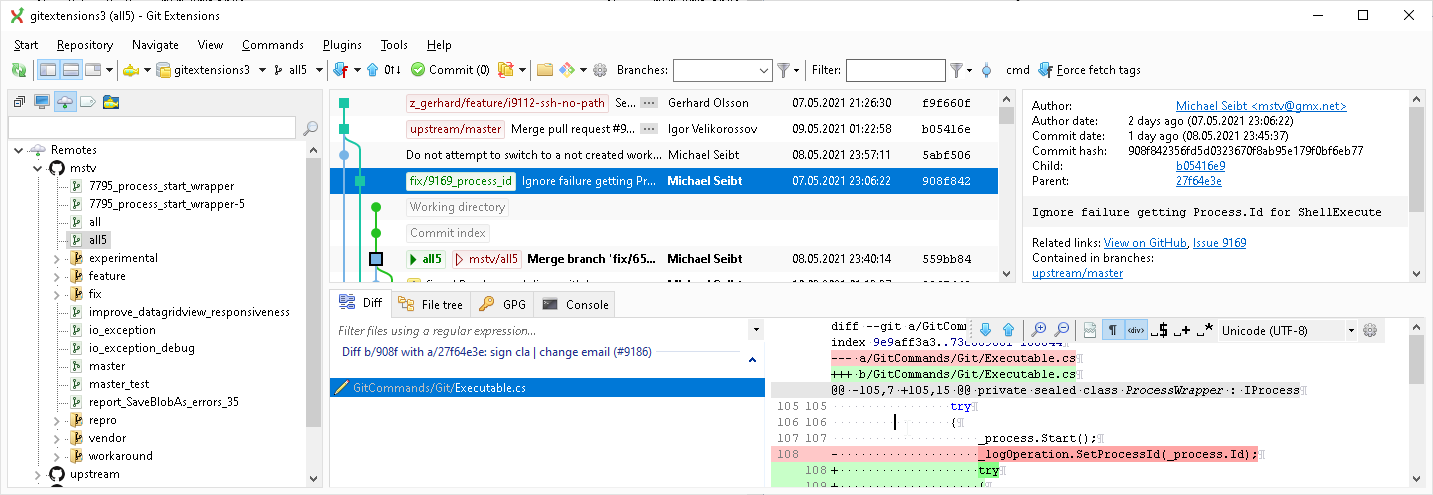Click the revision filter funnel icon
The image size is (1433, 495).
pyautogui.click(x=957, y=70)
